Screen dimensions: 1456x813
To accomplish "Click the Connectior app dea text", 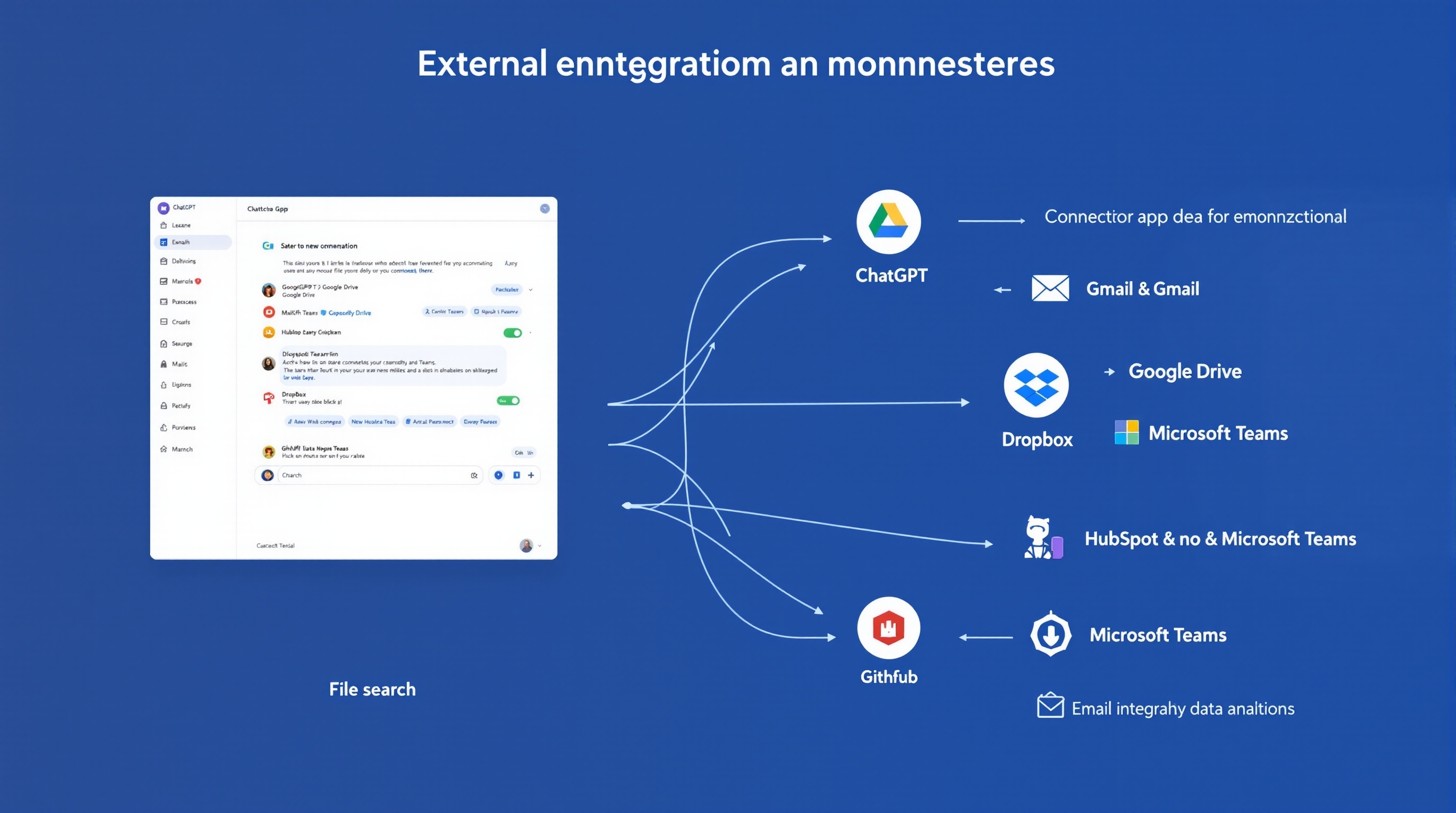I will coord(1195,216).
